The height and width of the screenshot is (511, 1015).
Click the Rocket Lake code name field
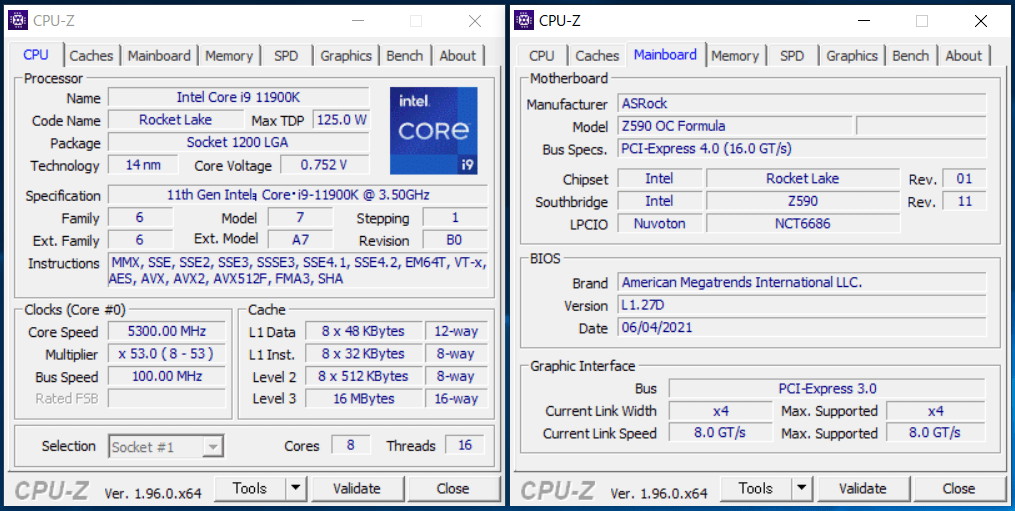(175, 120)
